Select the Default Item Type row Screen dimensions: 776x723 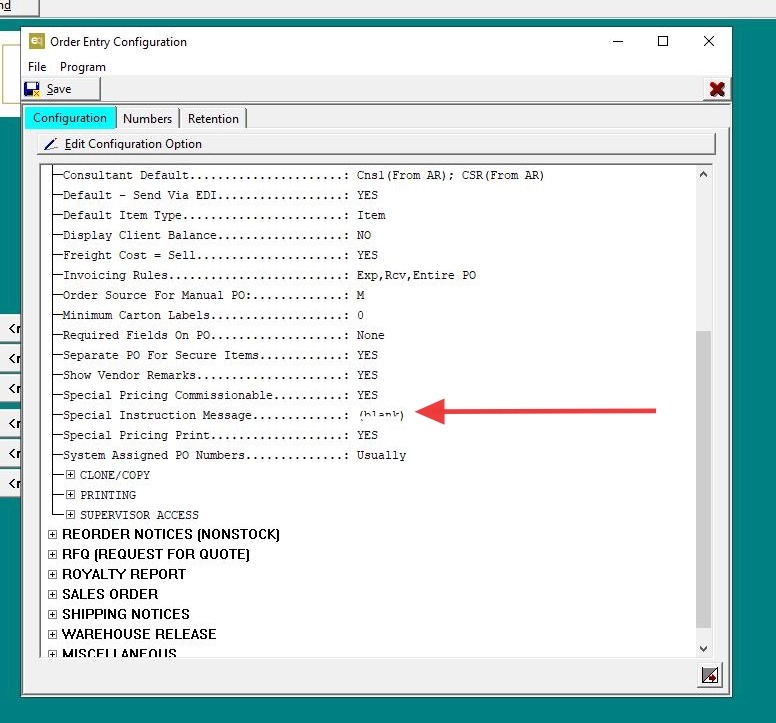pyautogui.click(x=224, y=215)
